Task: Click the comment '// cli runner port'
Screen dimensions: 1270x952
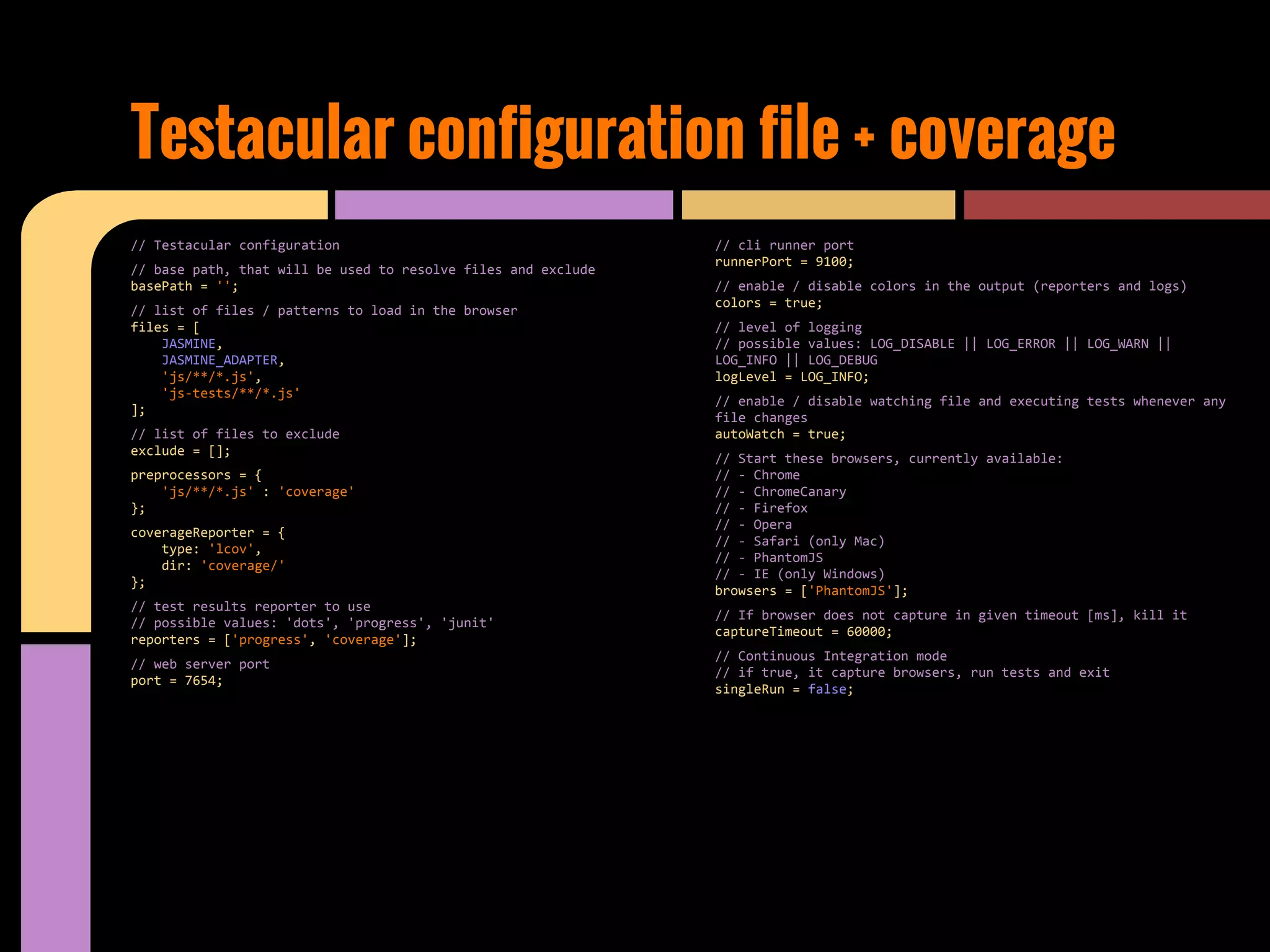Action: [x=784, y=245]
